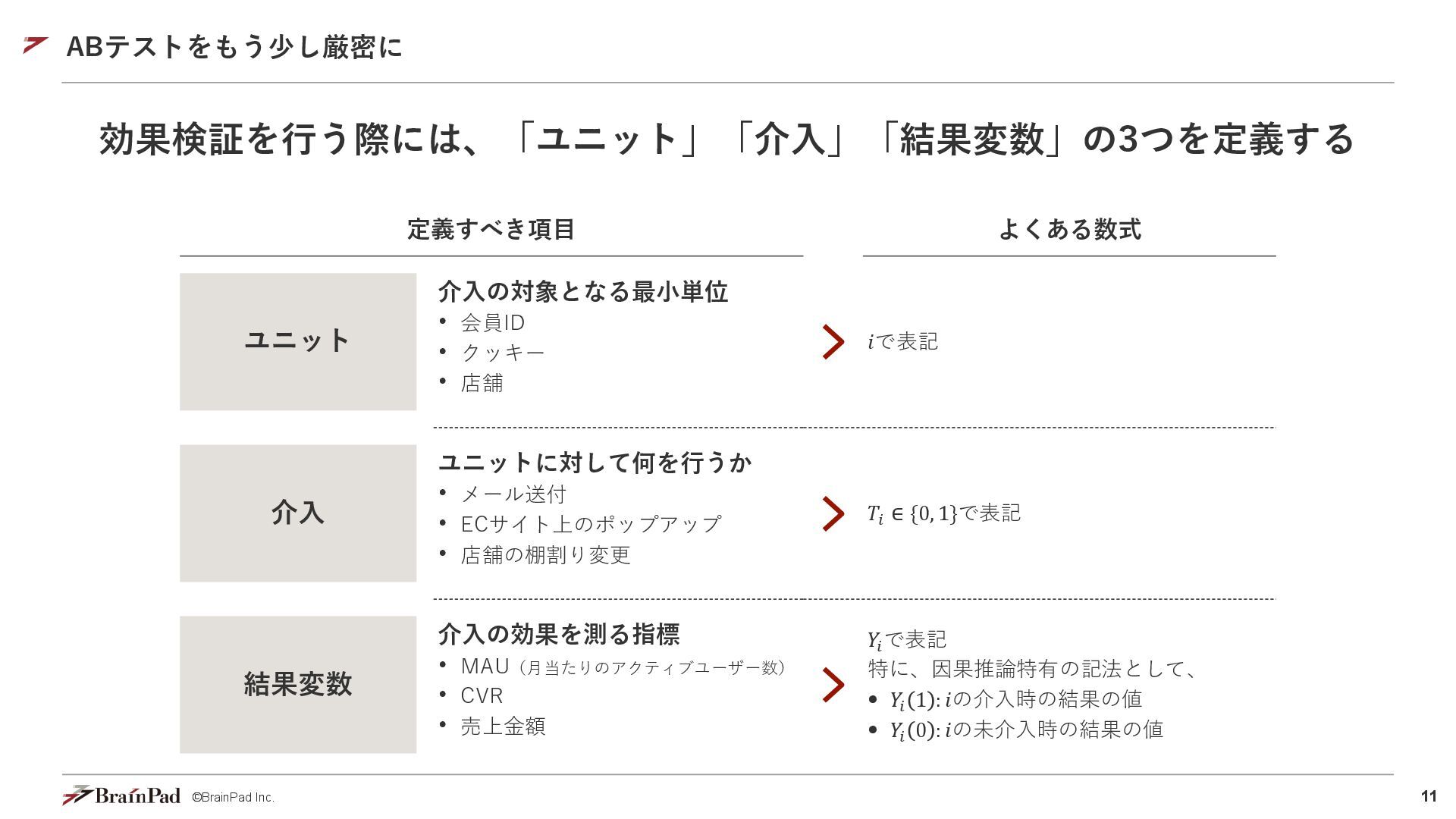
Task: Click the red chevron arrow in the 結果変数 row
Action: click(833, 685)
